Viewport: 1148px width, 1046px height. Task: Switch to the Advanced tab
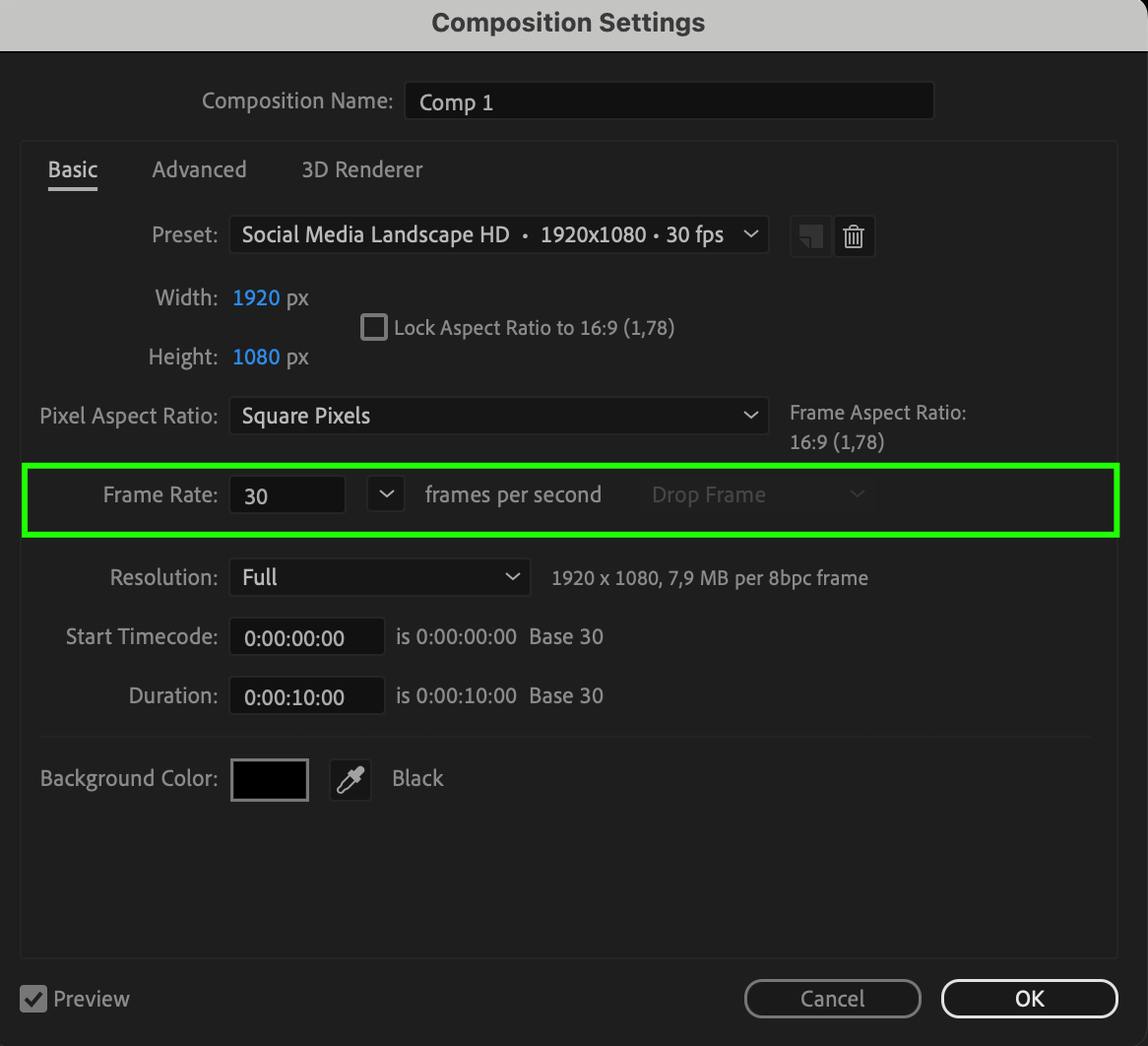coord(199,169)
